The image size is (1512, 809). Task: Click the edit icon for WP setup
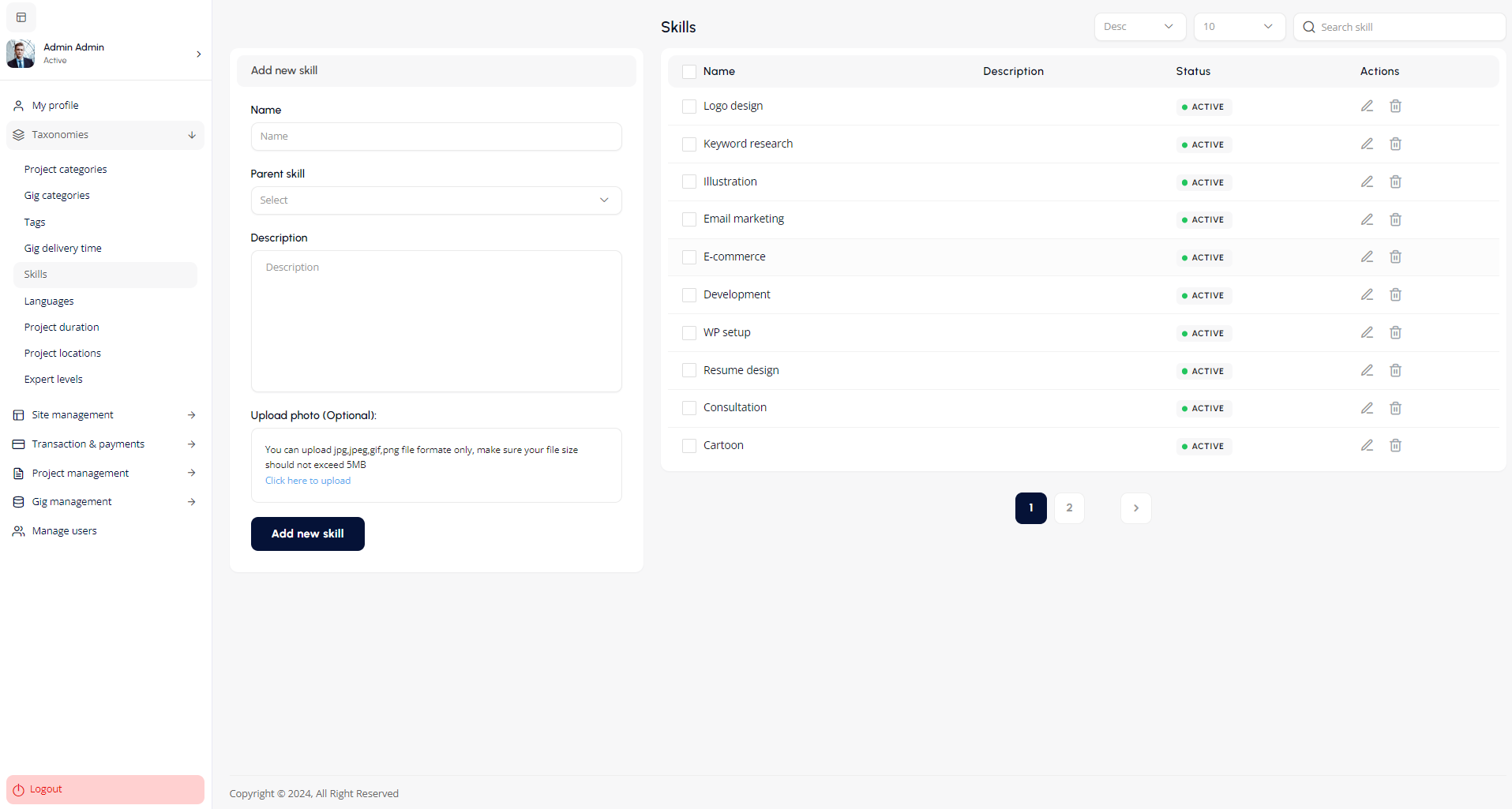pyautogui.click(x=1367, y=332)
